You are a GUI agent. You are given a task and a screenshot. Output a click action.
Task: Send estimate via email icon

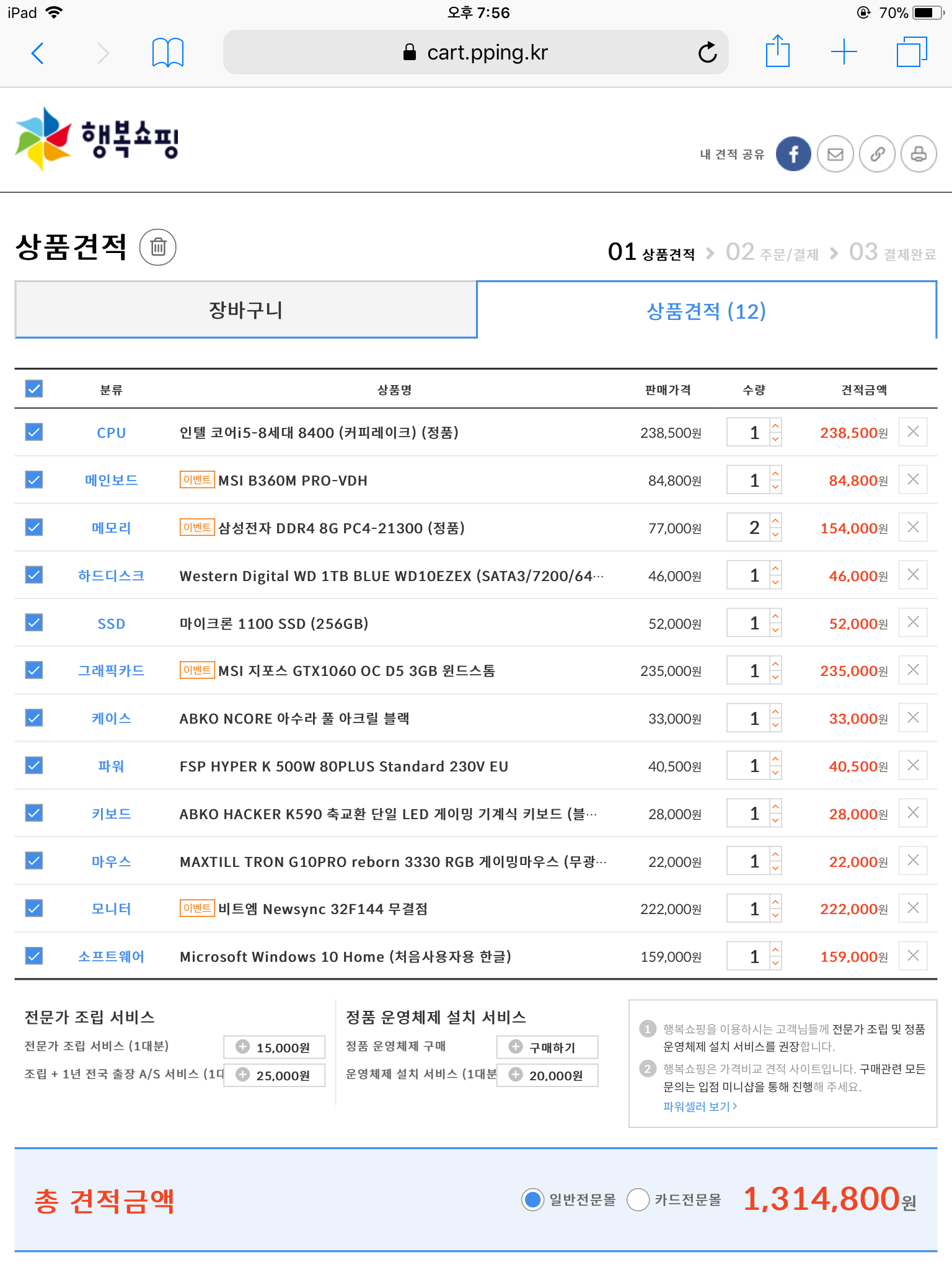click(x=835, y=154)
